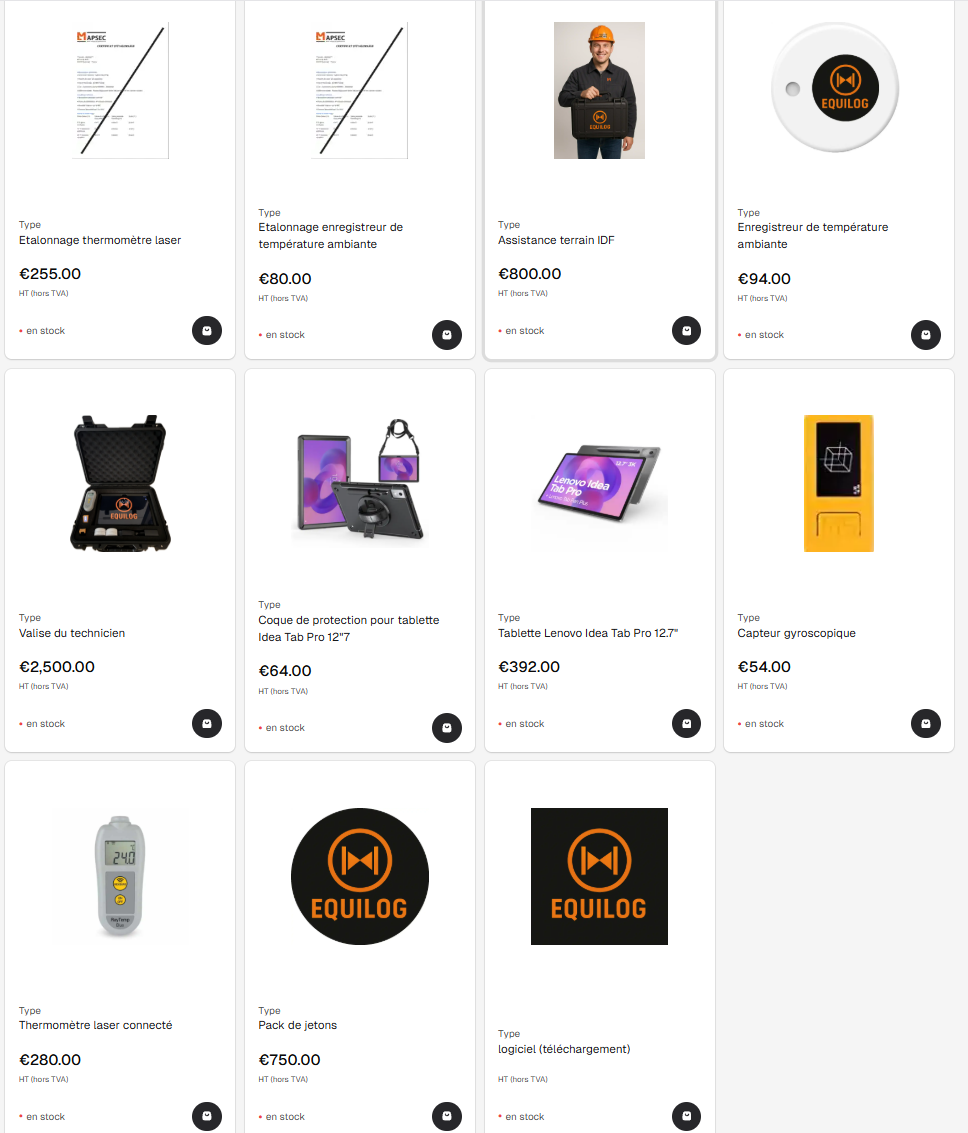
Task: Open the Thermomètre laser connecté thumbnail
Action: (x=120, y=876)
